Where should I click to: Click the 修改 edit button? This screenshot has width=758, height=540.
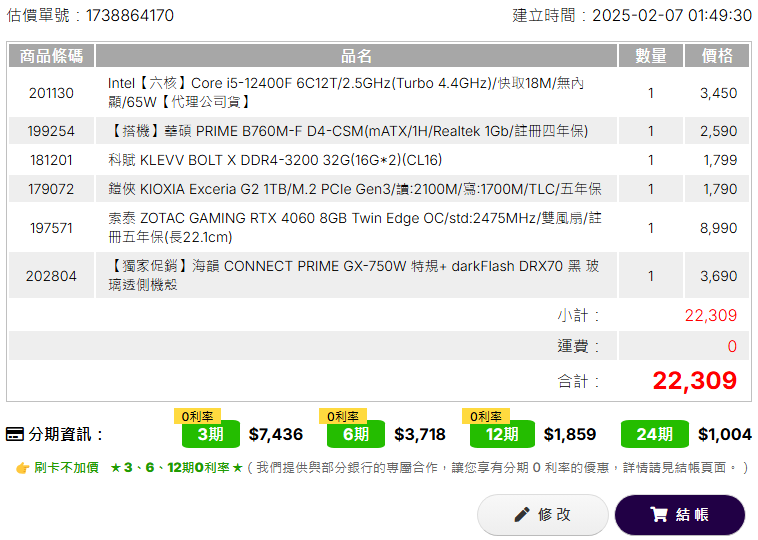pos(542,514)
